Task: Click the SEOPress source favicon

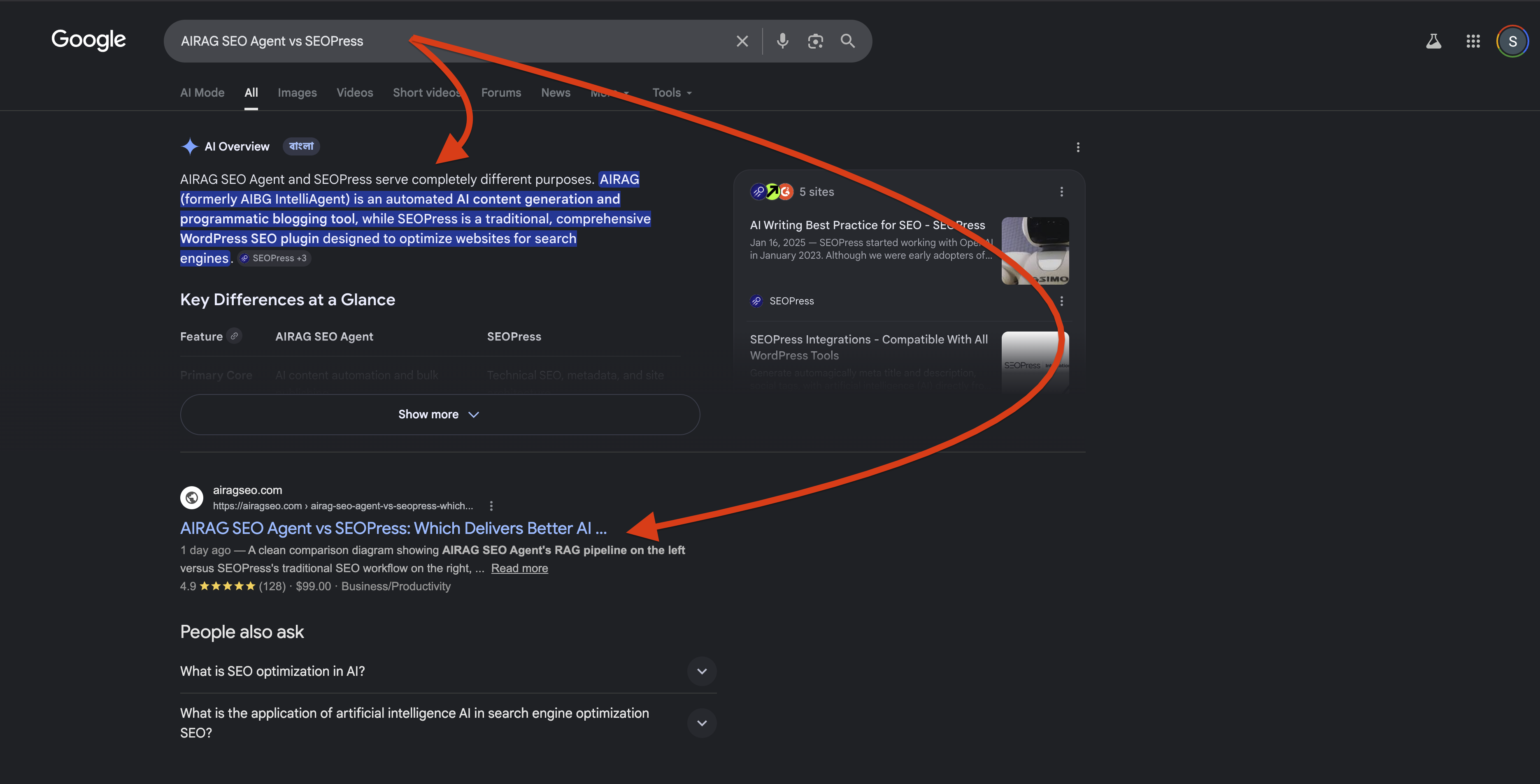Action: [756, 301]
